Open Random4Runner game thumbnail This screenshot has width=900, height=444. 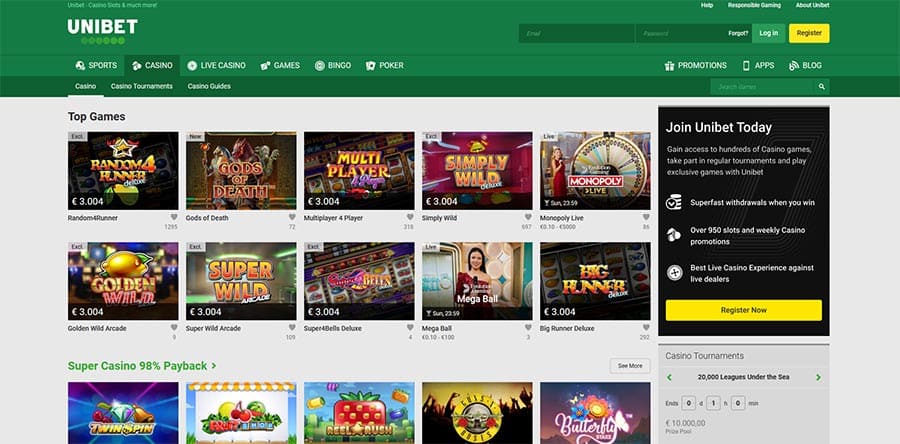123,170
